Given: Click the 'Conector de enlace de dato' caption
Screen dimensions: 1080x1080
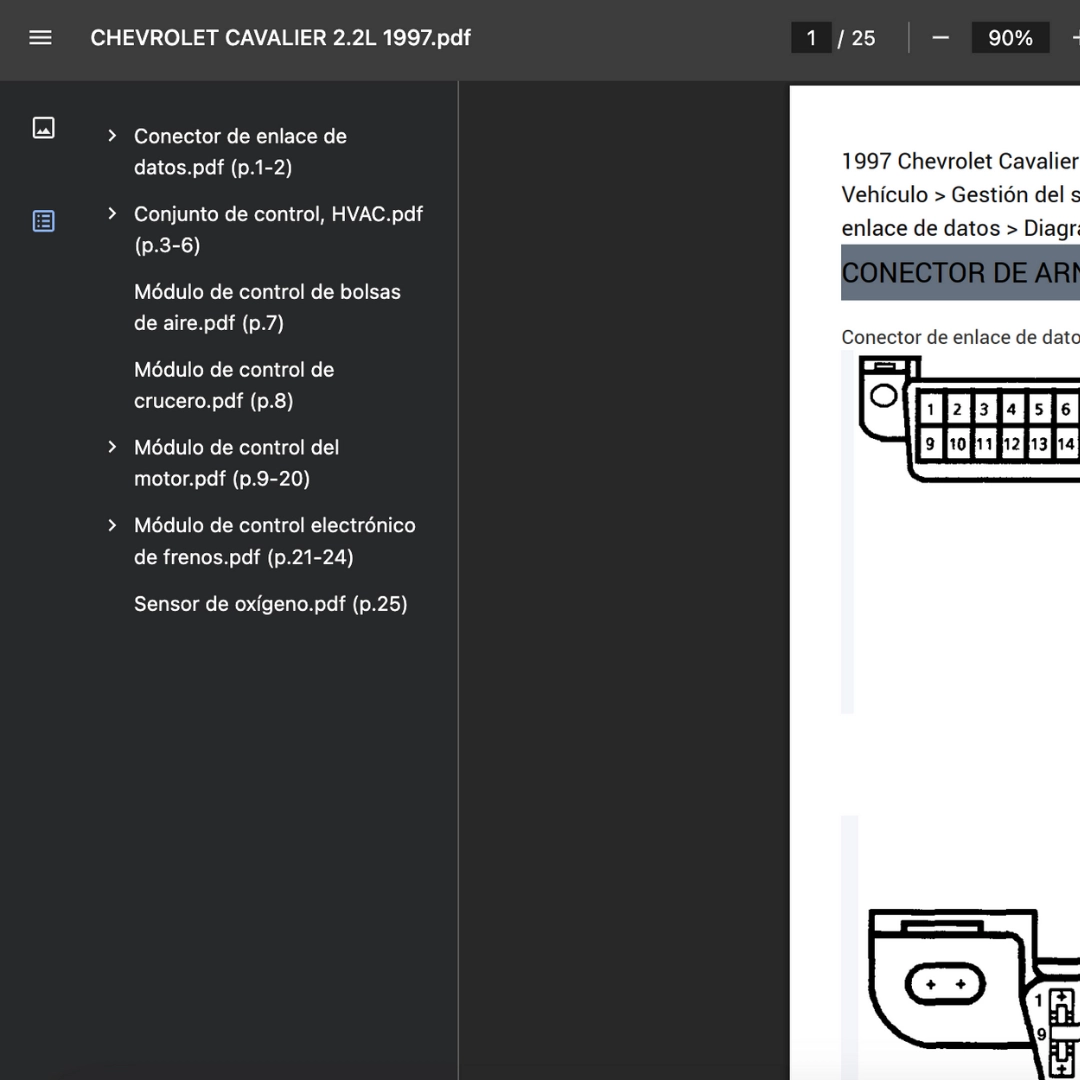Looking at the screenshot, I should 960,337.
